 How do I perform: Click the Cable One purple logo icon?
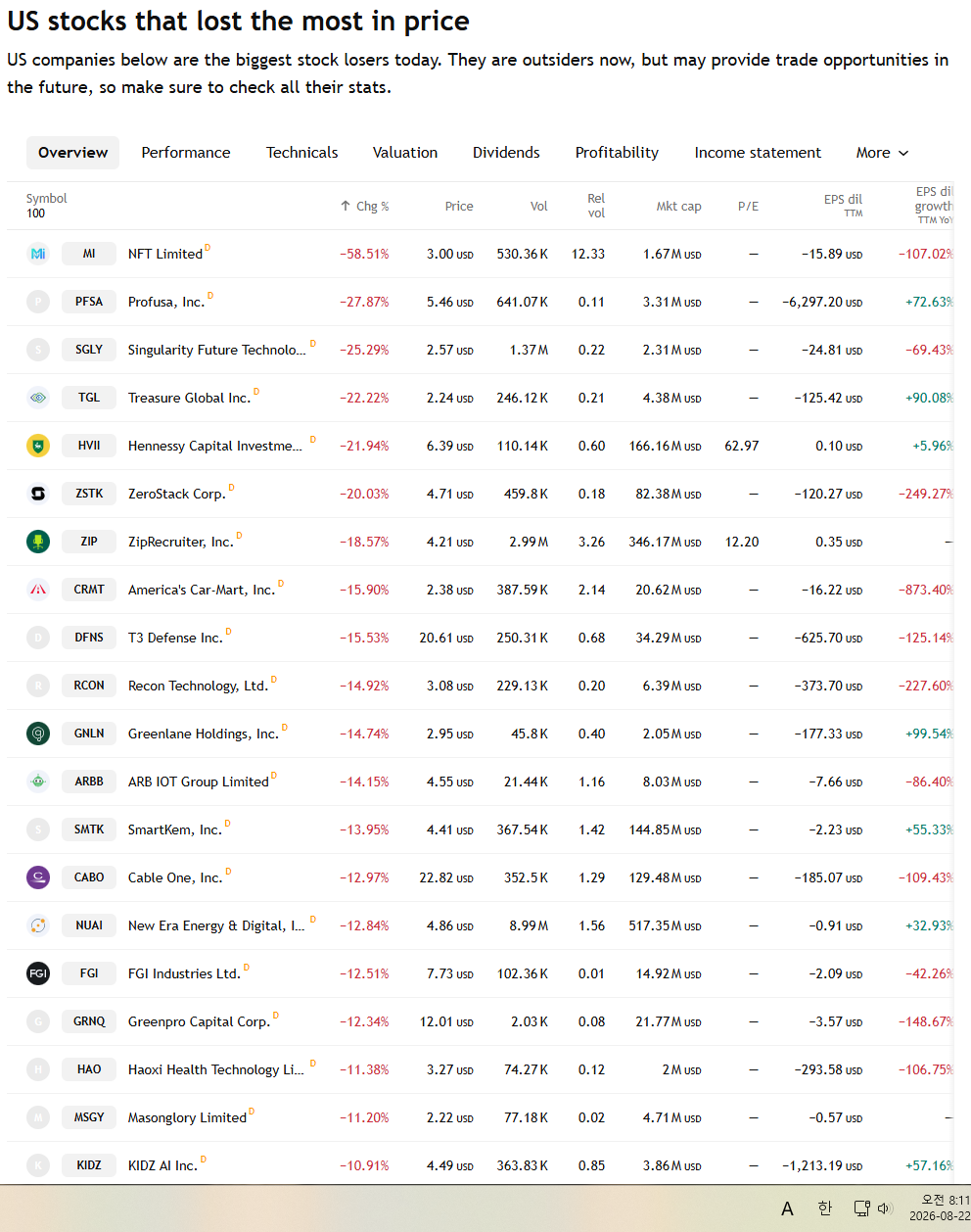pos(38,877)
